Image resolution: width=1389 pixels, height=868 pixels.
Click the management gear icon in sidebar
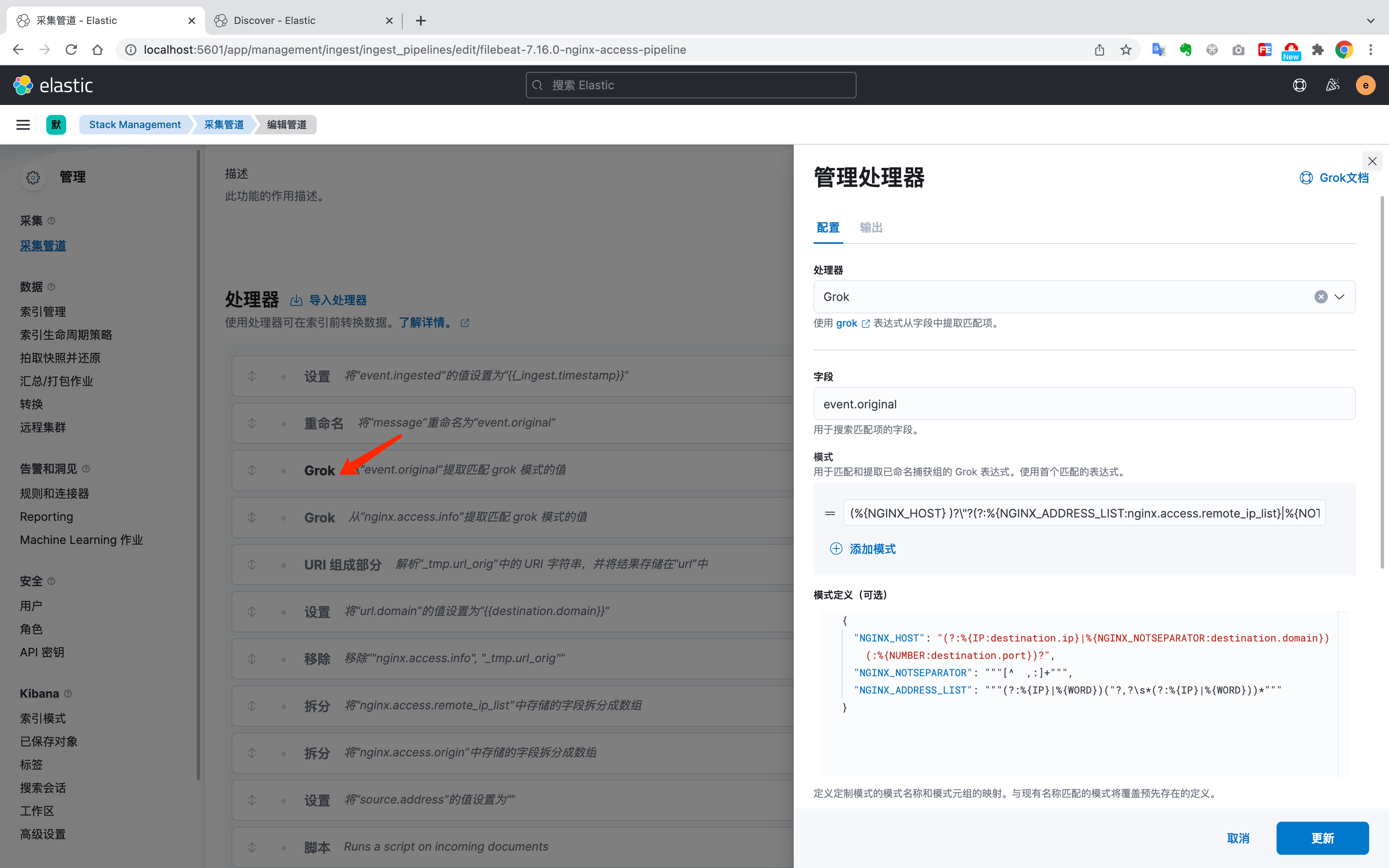pyautogui.click(x=33, y=177)
